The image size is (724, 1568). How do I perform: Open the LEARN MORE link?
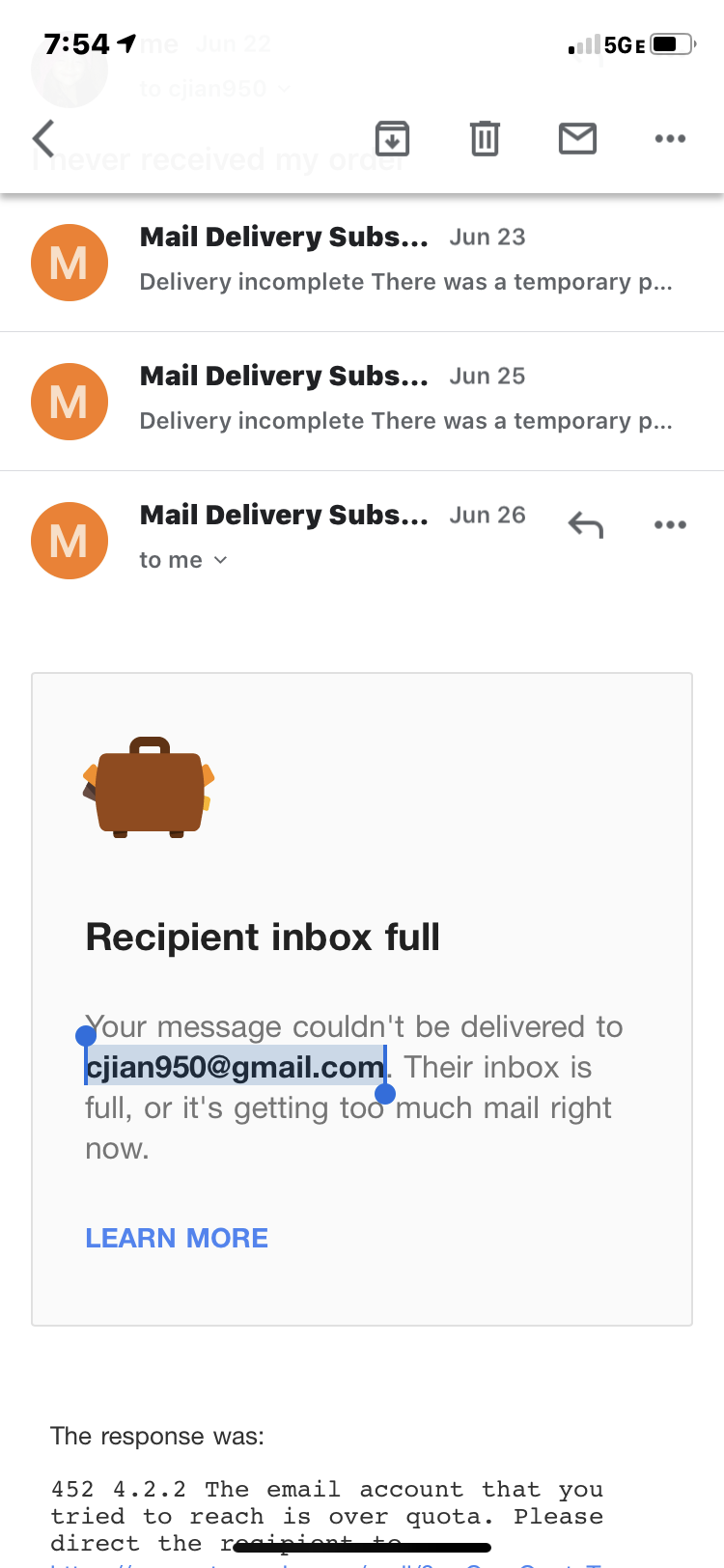(x=177, y=1238)
